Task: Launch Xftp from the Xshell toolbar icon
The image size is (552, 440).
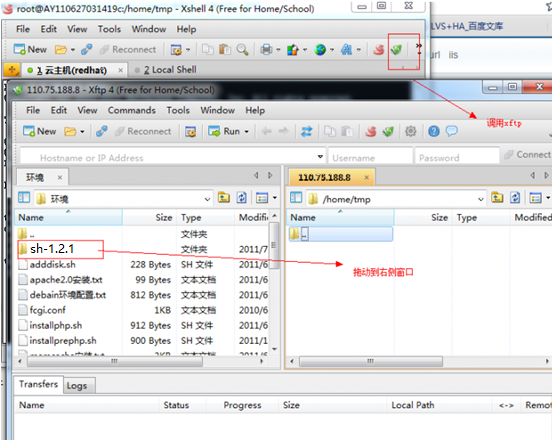Action: coord(396,50)
